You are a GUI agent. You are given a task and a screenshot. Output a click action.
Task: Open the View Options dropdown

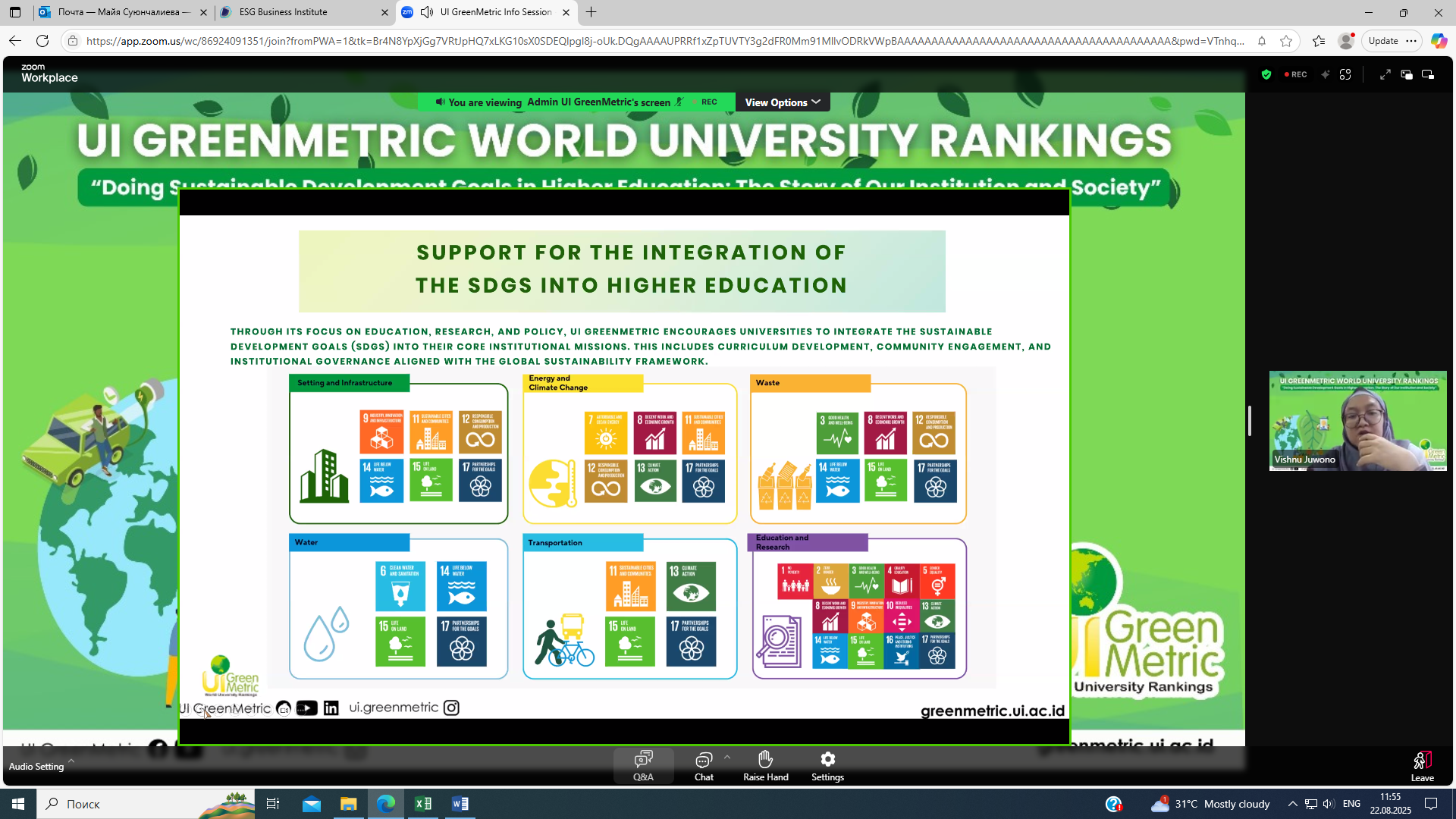(x=783, y=102)
